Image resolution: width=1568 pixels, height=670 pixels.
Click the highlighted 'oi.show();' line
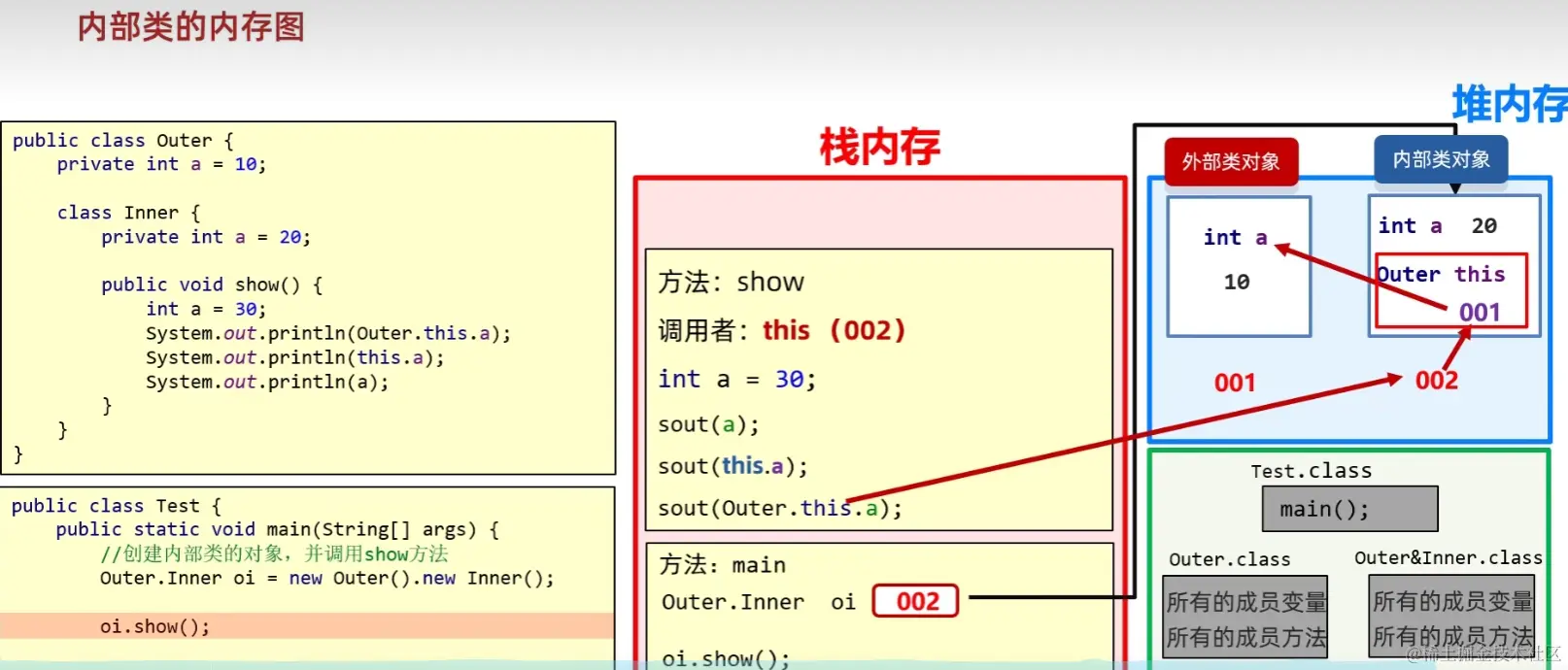[307, 626]
